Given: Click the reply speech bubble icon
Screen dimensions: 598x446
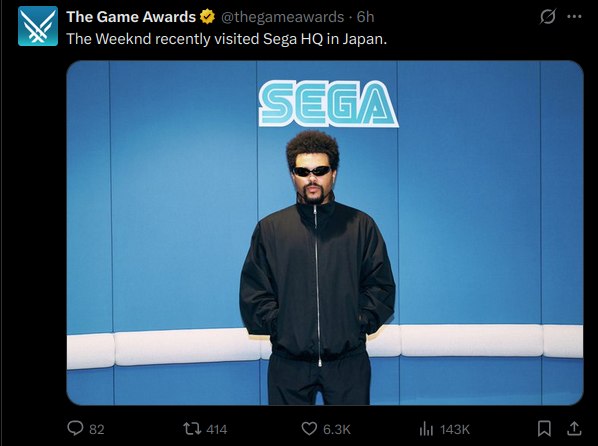Looking at the screenshot, I should tap(75, 428).
